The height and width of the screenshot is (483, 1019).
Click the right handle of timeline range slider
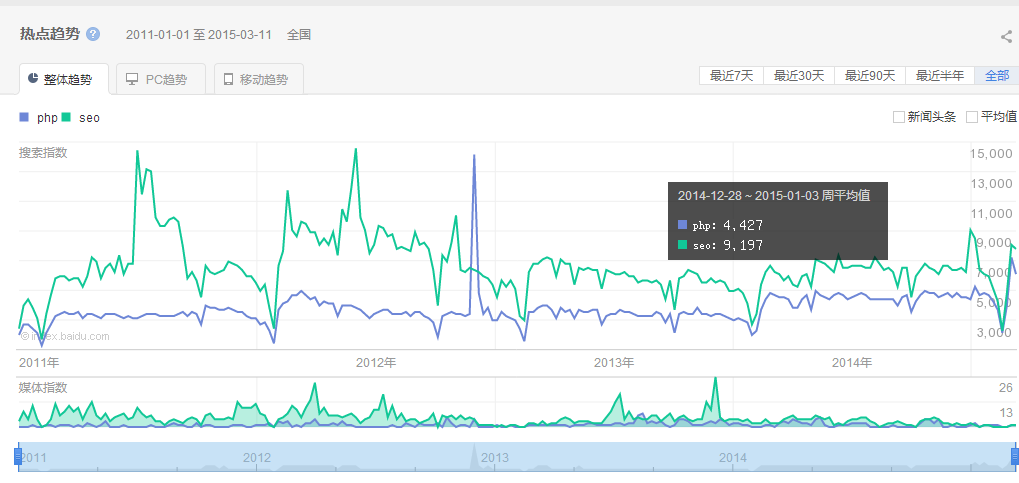(x=1014, y=456)
